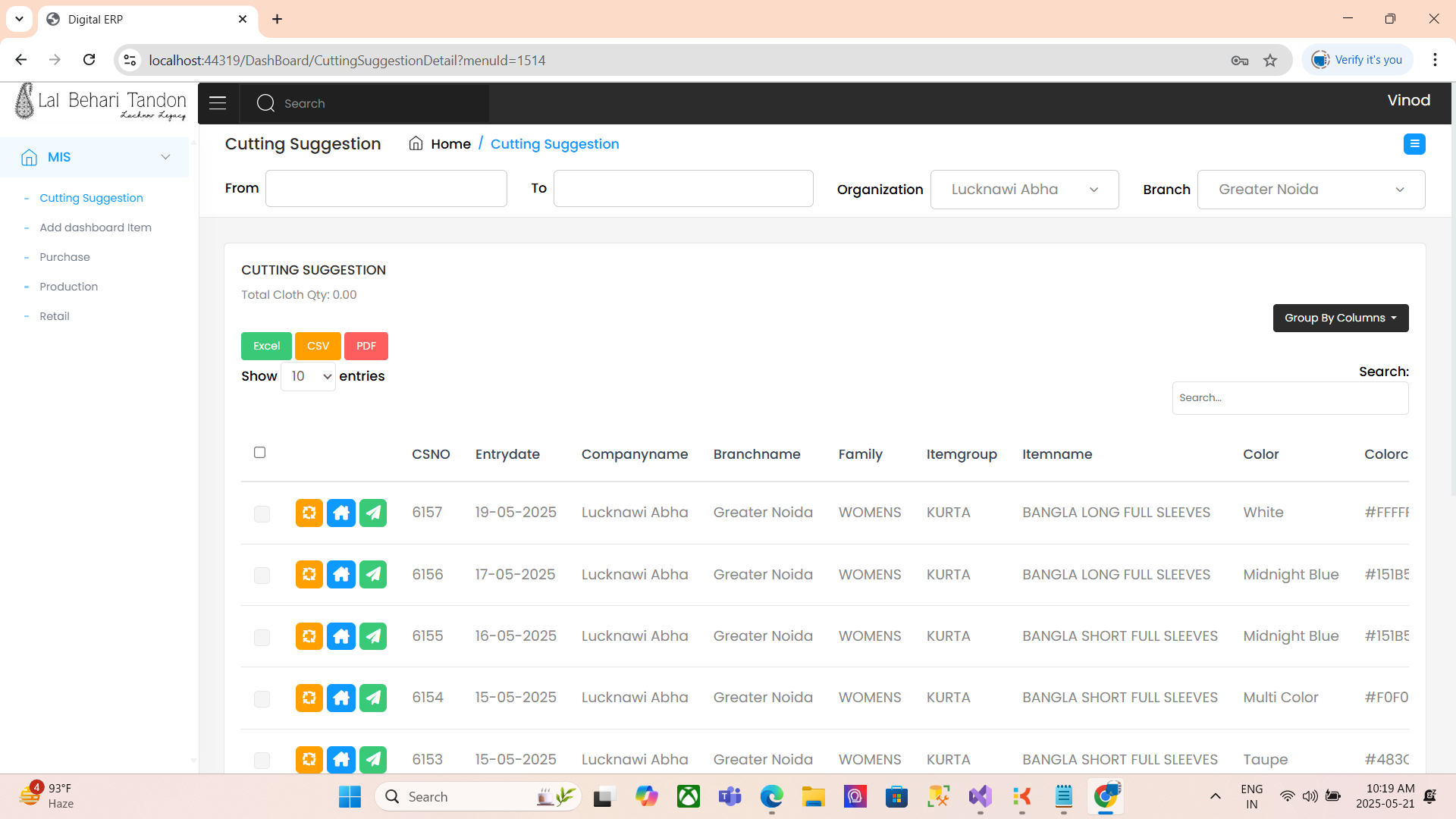Click the Home breadcrumb house icon

click(x=416, y=144)
